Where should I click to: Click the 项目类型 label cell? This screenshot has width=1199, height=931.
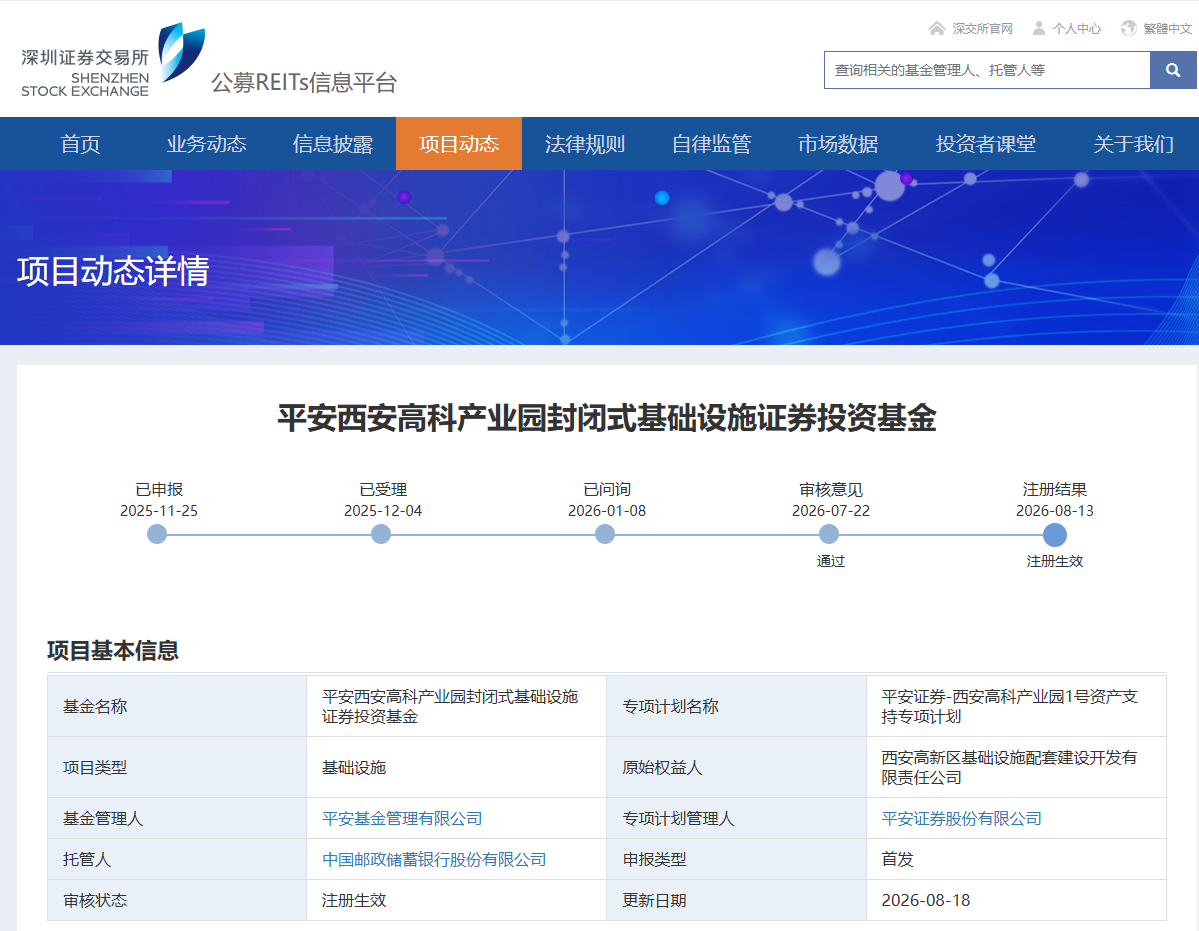tap(177, 767)
